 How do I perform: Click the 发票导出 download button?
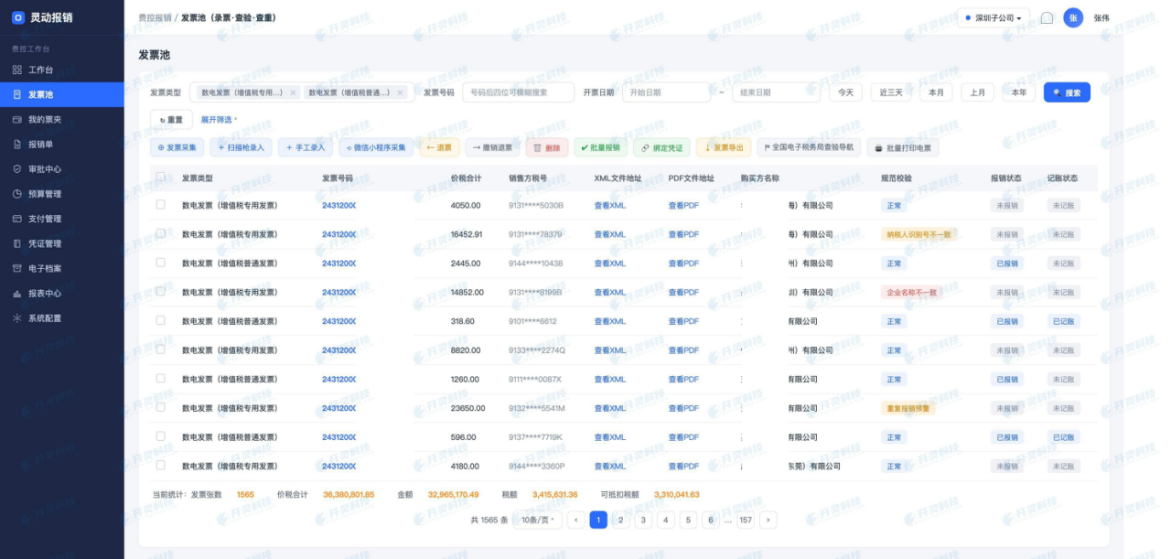724,148
